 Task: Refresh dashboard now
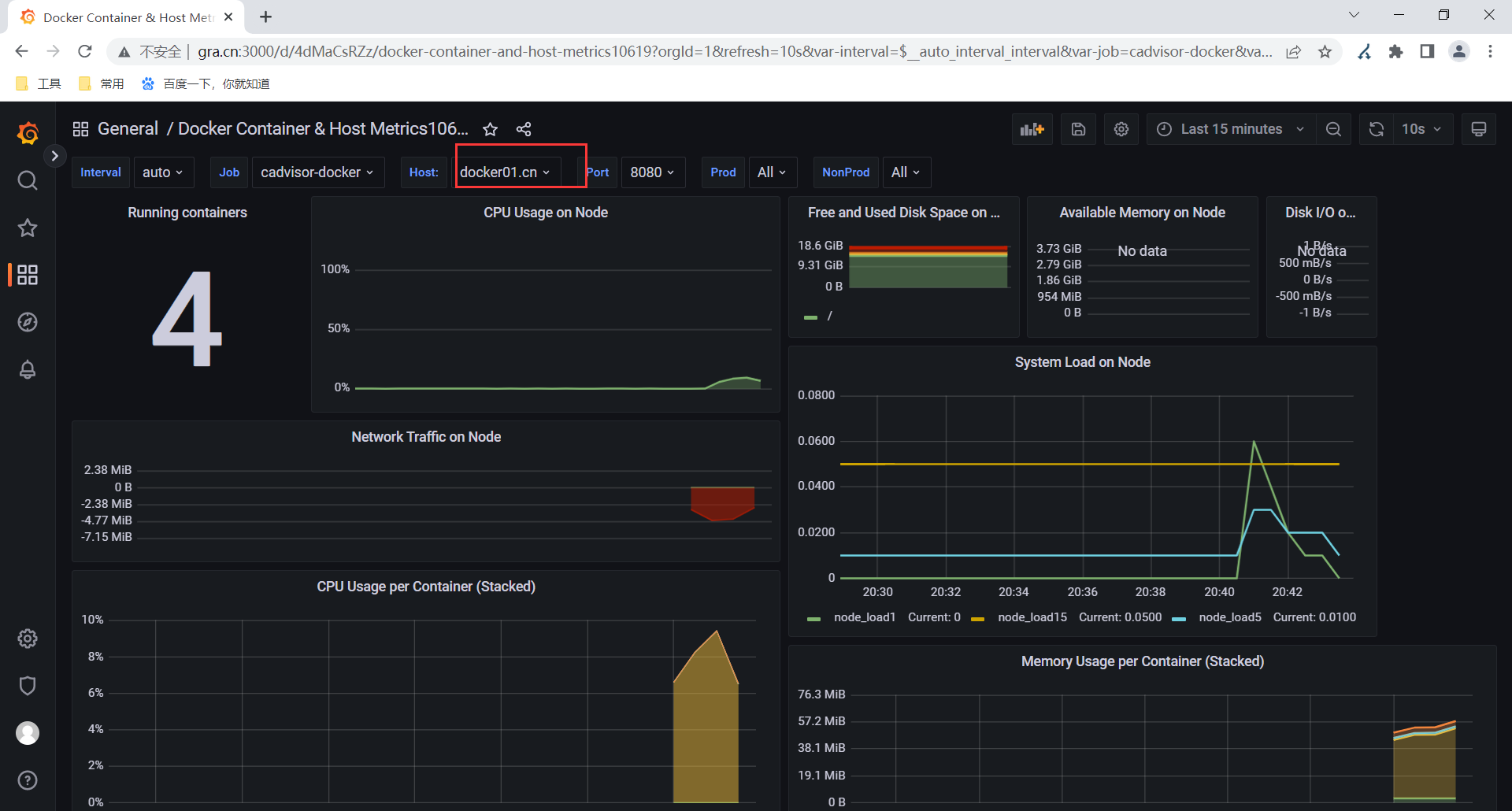point(1377,129)
